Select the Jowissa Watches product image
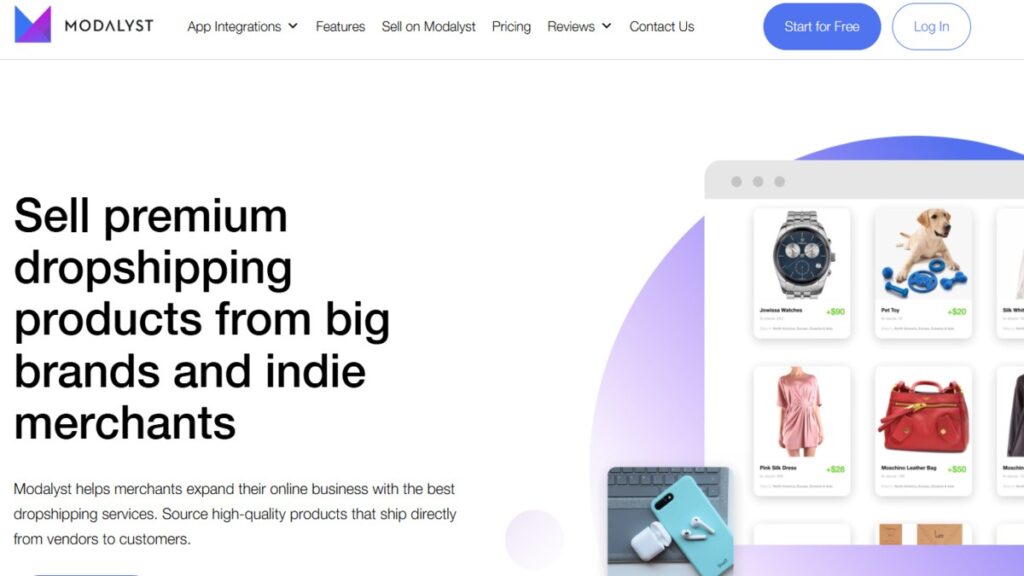Screen dimensions: 1024x576 (802, 255)
